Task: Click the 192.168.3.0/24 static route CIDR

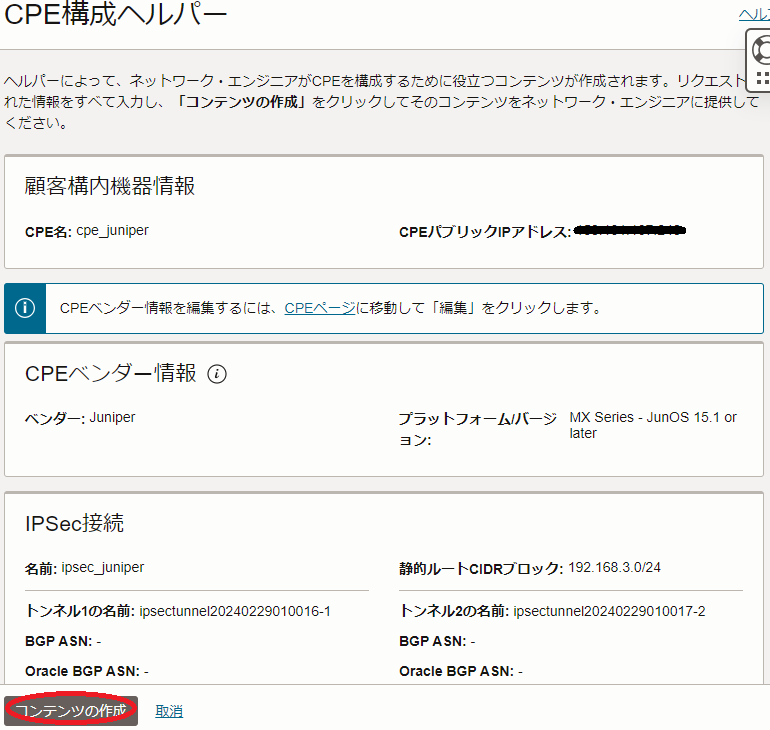Action: click(614, 567)
